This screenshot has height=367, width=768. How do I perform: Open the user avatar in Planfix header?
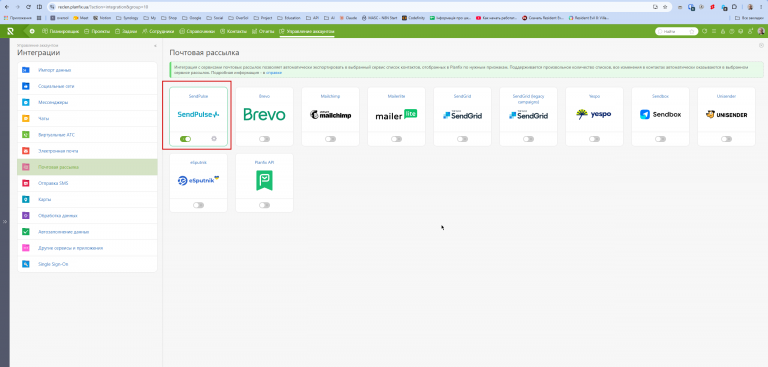(x=761, y=31)
